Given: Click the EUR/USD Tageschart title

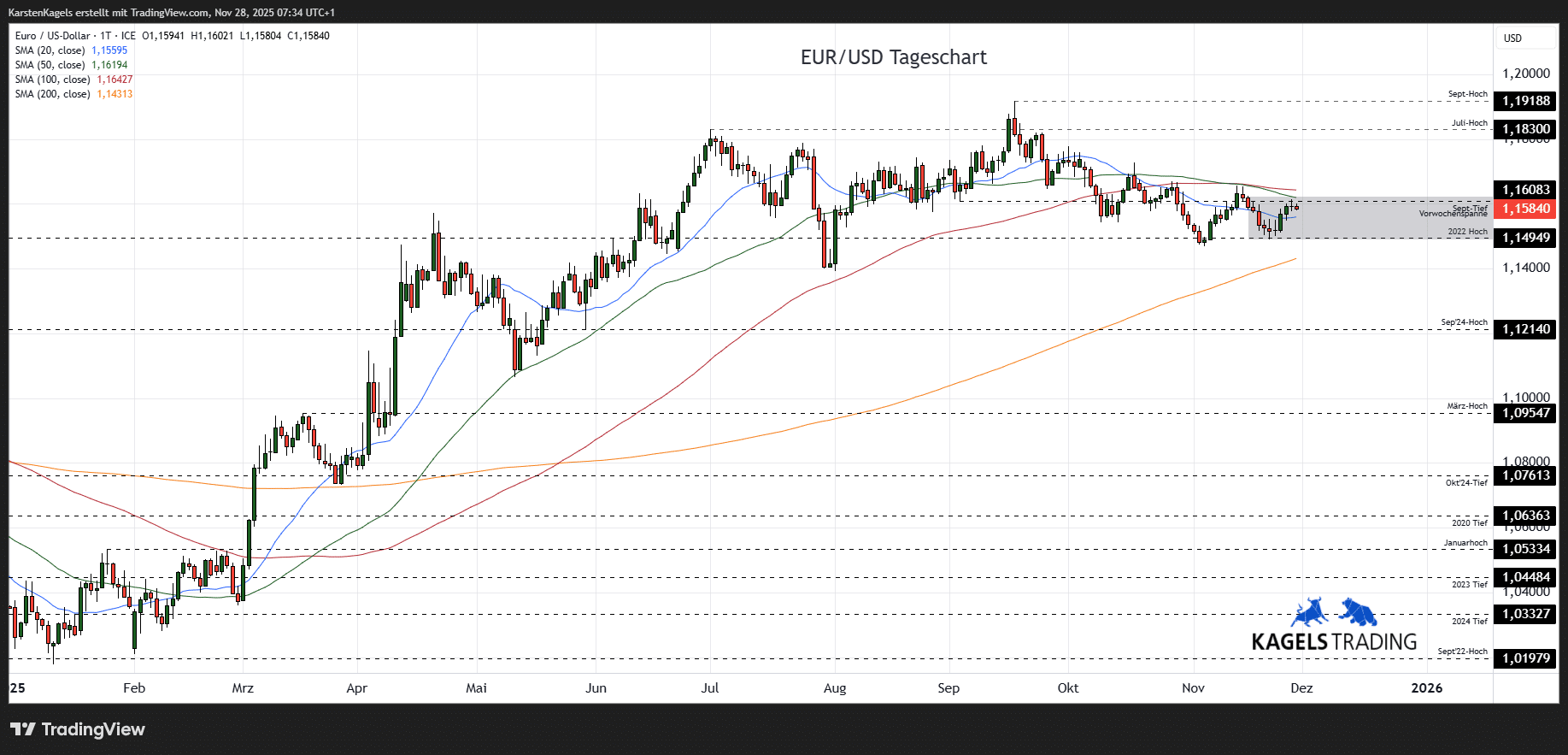Looking at the screenshot, I should tap(893, 57).
